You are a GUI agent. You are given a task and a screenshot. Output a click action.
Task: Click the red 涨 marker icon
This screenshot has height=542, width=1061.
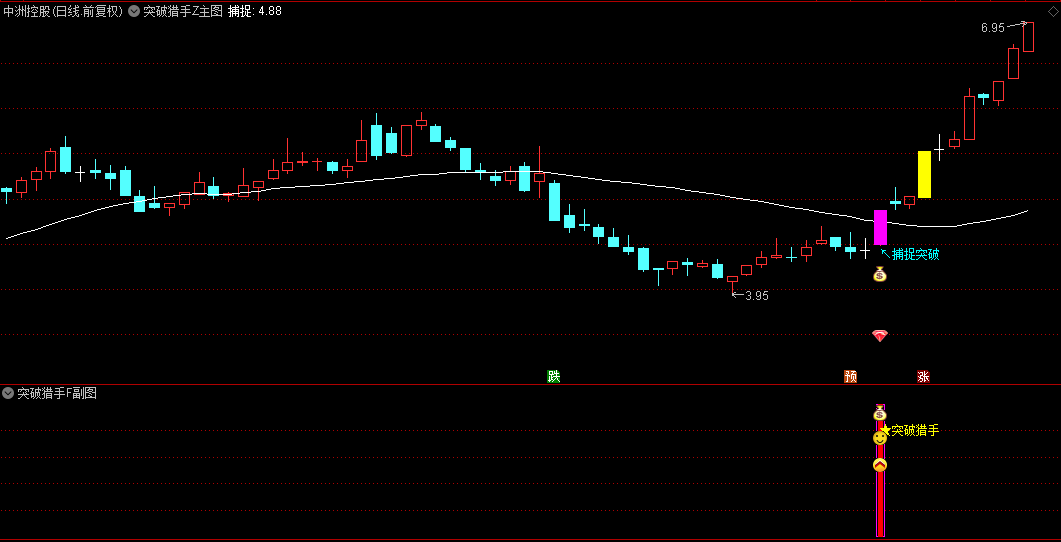click(x=924, y=376)
